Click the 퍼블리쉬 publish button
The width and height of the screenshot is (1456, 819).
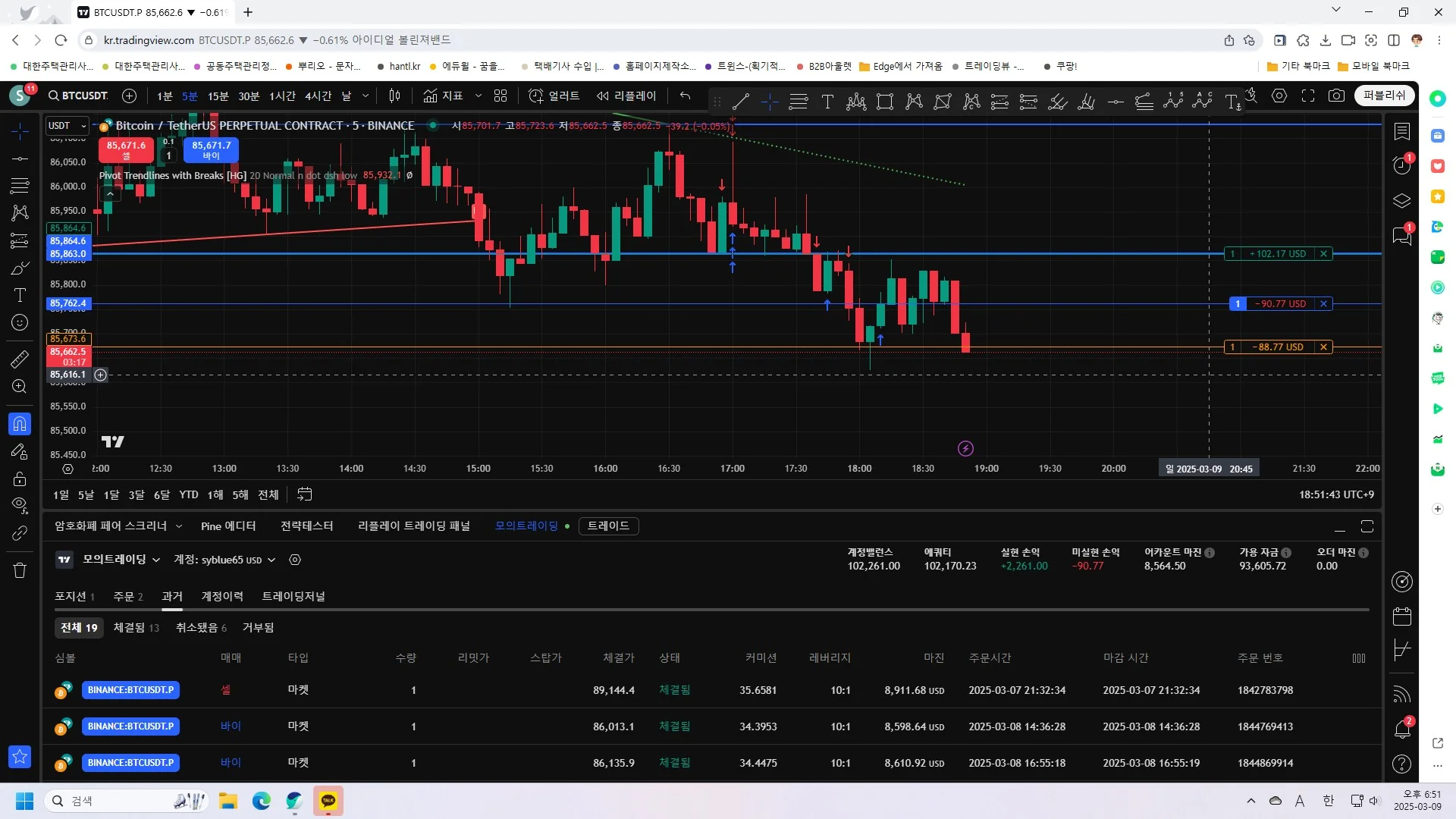point(1384,96)
